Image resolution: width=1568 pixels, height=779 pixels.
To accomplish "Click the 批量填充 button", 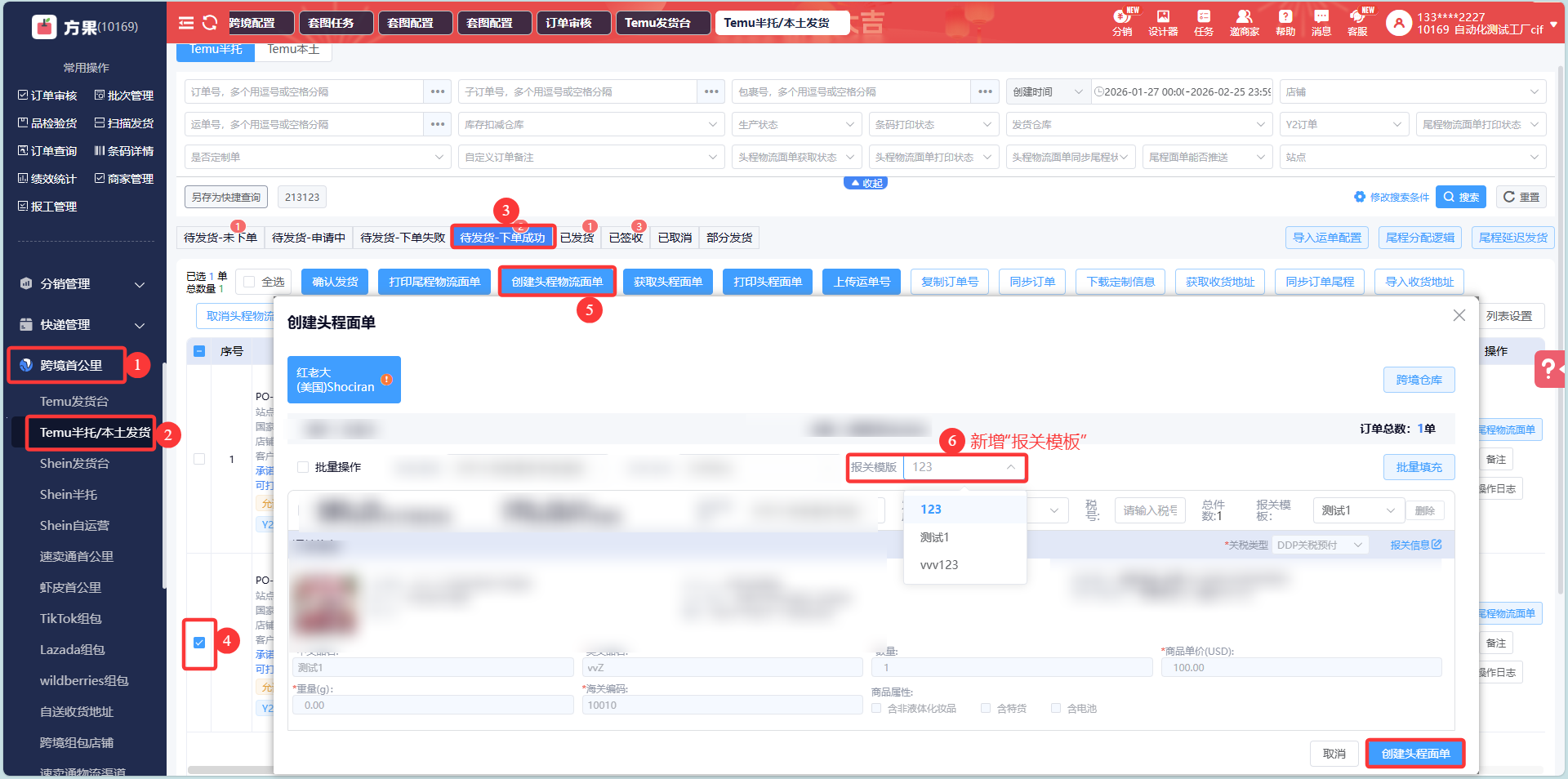I will point(1419,467).
